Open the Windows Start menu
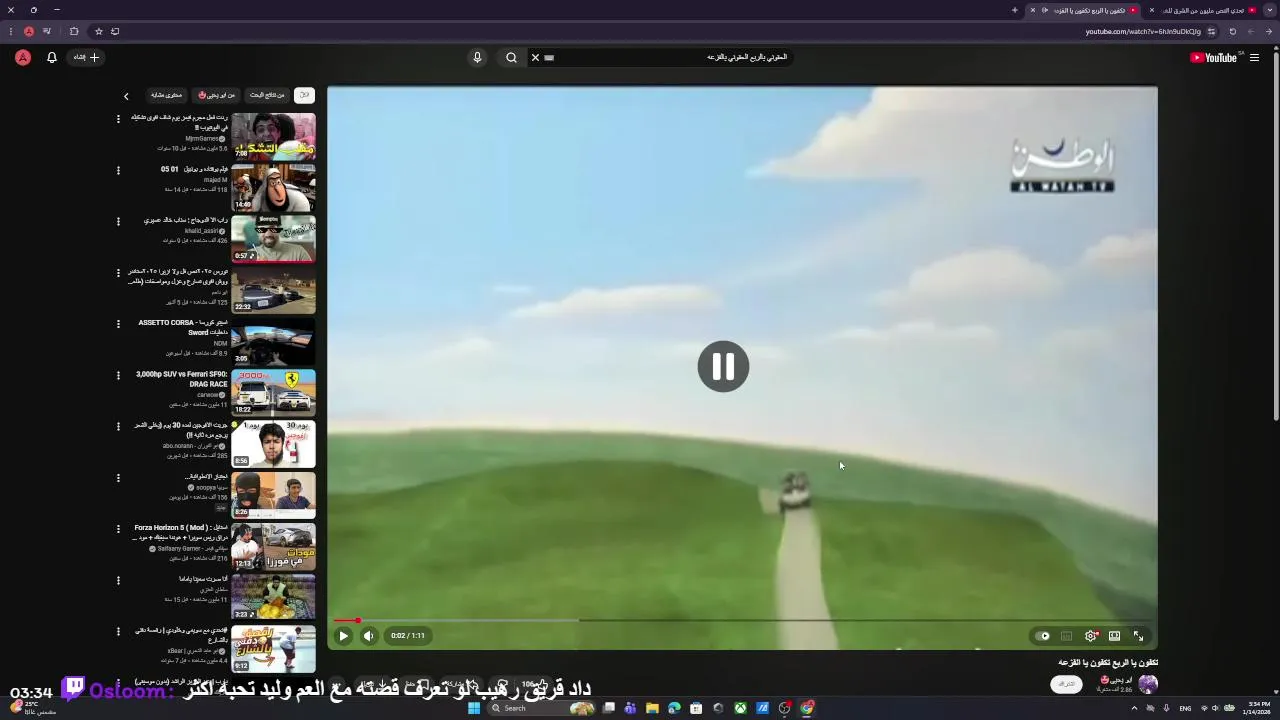Screen dimensions: 1280x720 point(474,708)
